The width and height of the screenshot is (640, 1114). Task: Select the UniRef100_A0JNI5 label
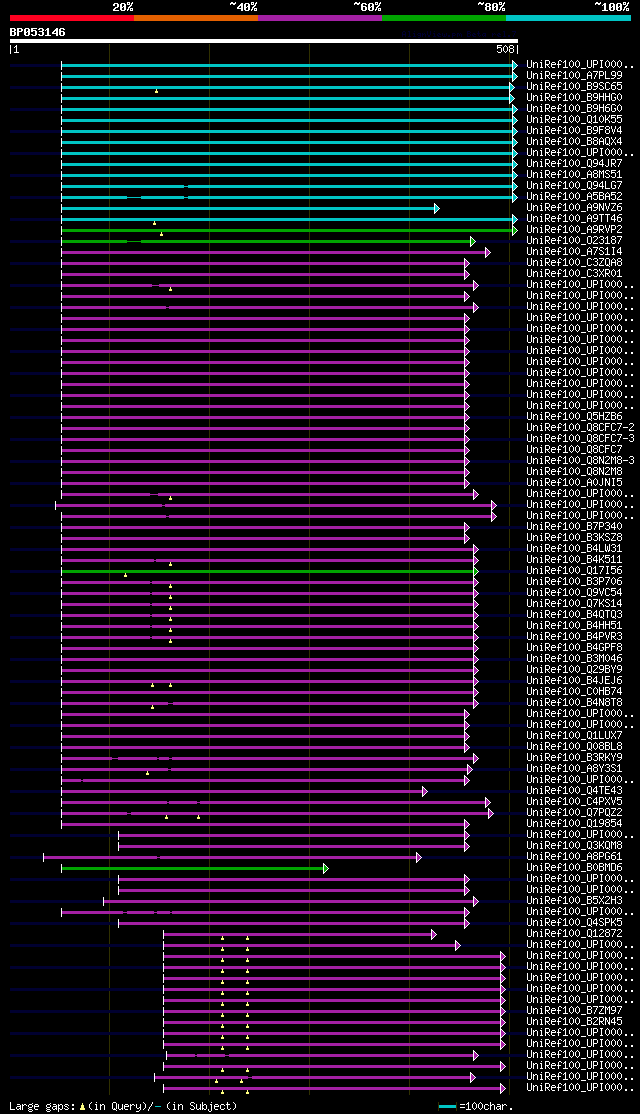pyautogui.click(x=574, y=483)
